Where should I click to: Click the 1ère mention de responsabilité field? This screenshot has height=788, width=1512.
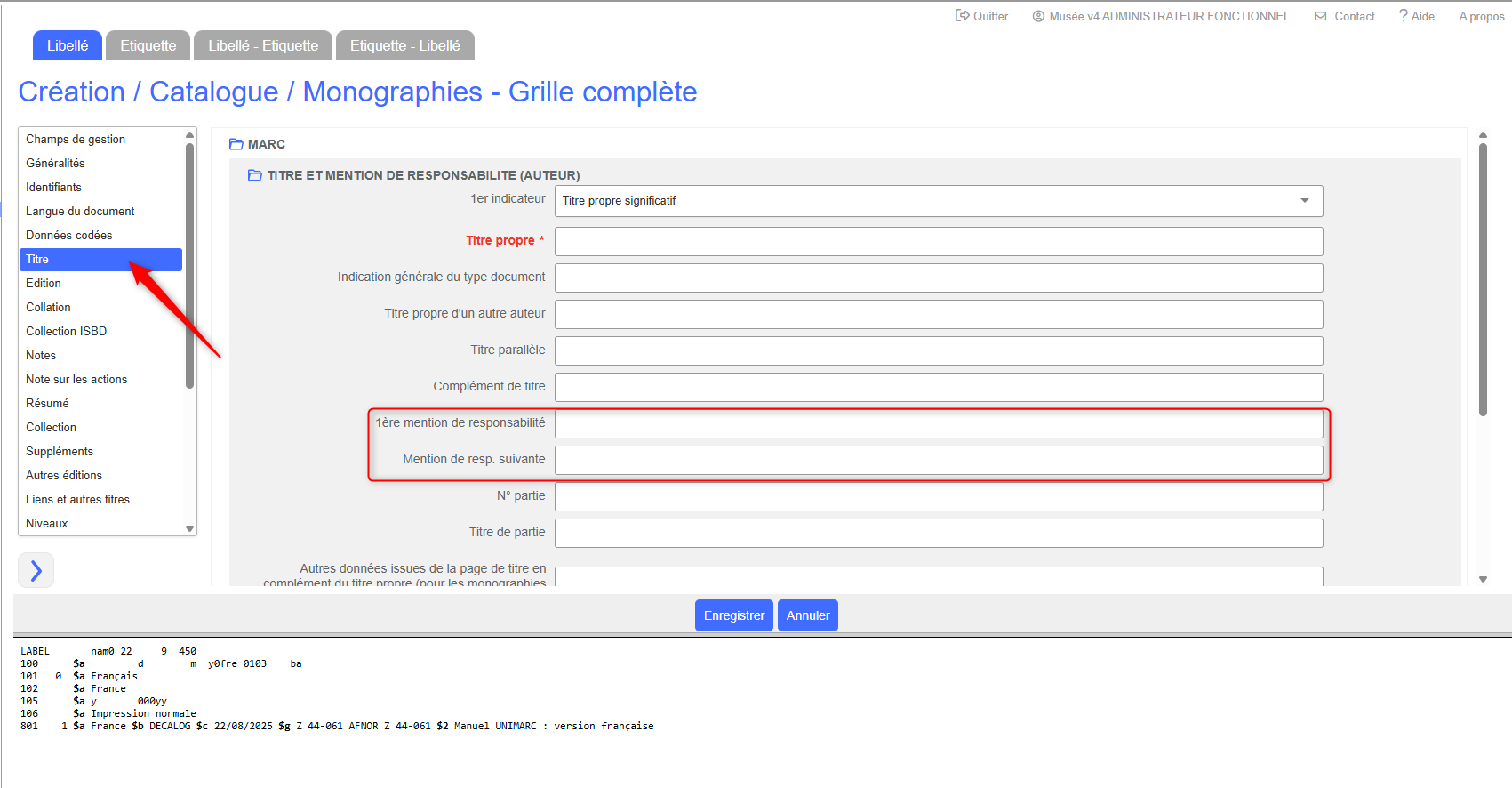[x=938, y=423]
